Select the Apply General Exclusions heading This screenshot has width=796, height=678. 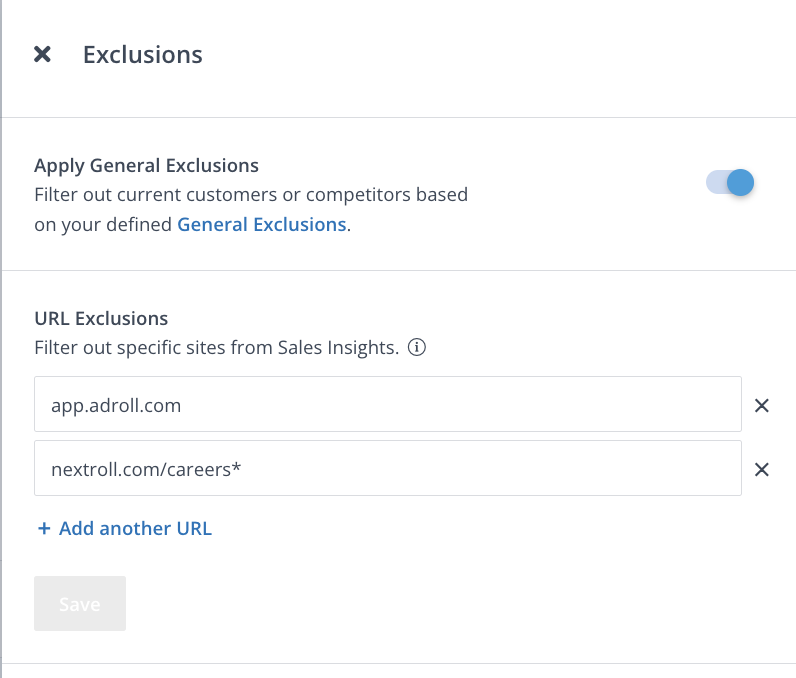[x=146, y=165]
